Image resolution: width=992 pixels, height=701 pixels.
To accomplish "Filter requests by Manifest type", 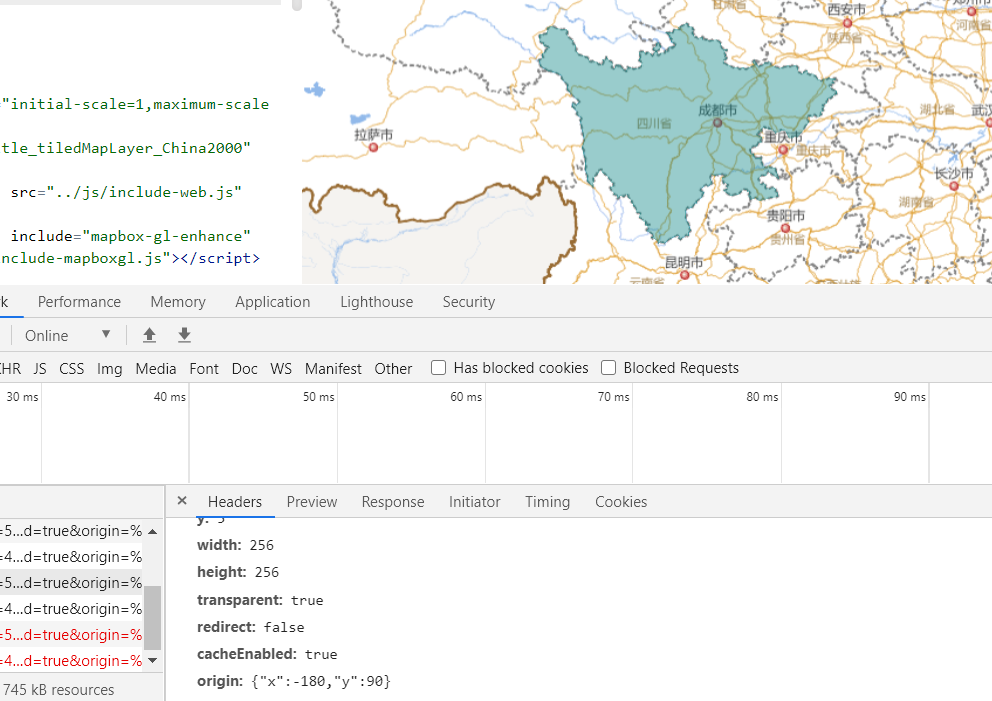I will 333,368.
